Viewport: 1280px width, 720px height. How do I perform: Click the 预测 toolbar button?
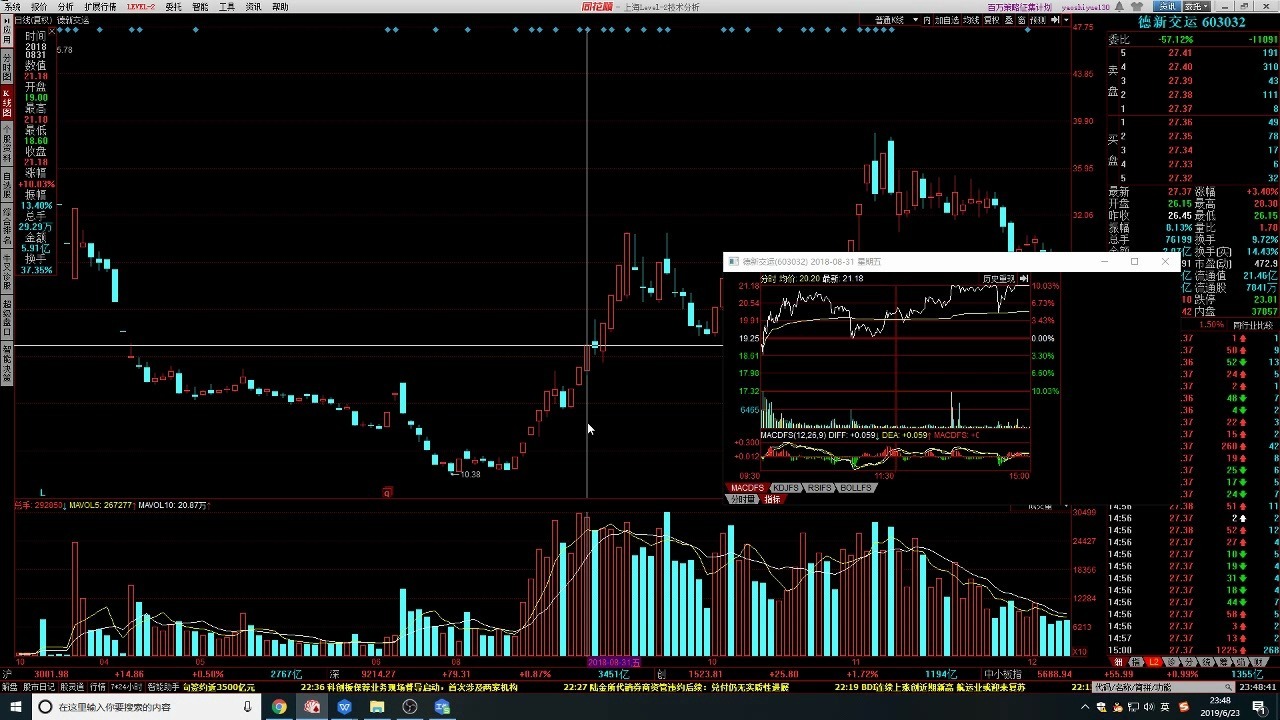[x=1038, y=20]
